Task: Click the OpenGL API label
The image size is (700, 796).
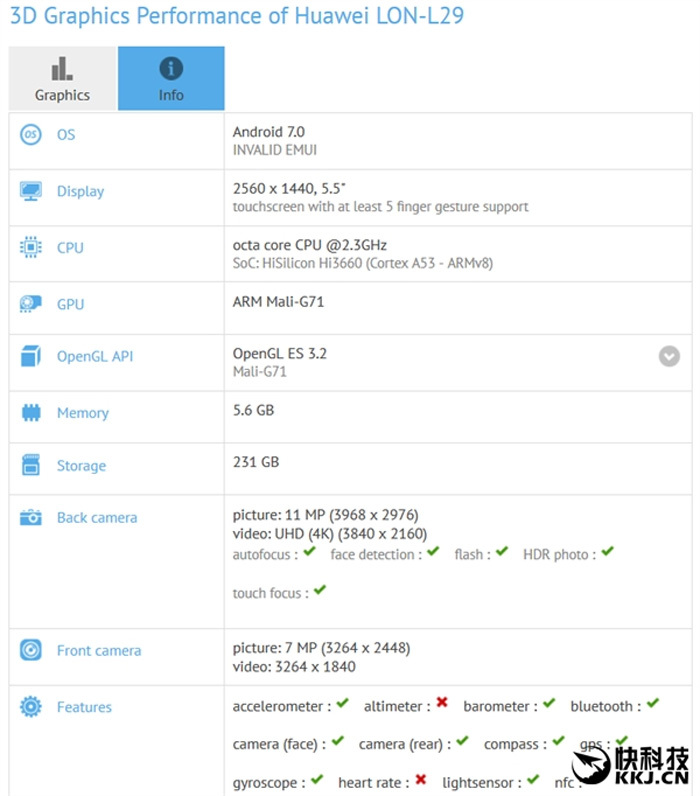Action: [95, 357]
